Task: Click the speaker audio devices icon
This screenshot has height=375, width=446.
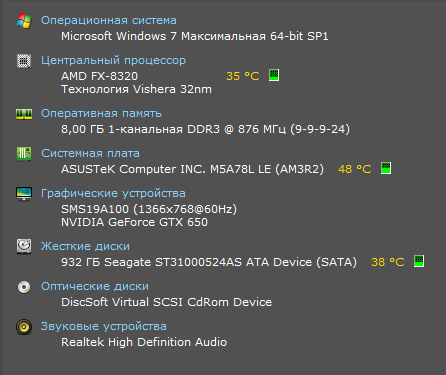Action: [x=24, y=327]
